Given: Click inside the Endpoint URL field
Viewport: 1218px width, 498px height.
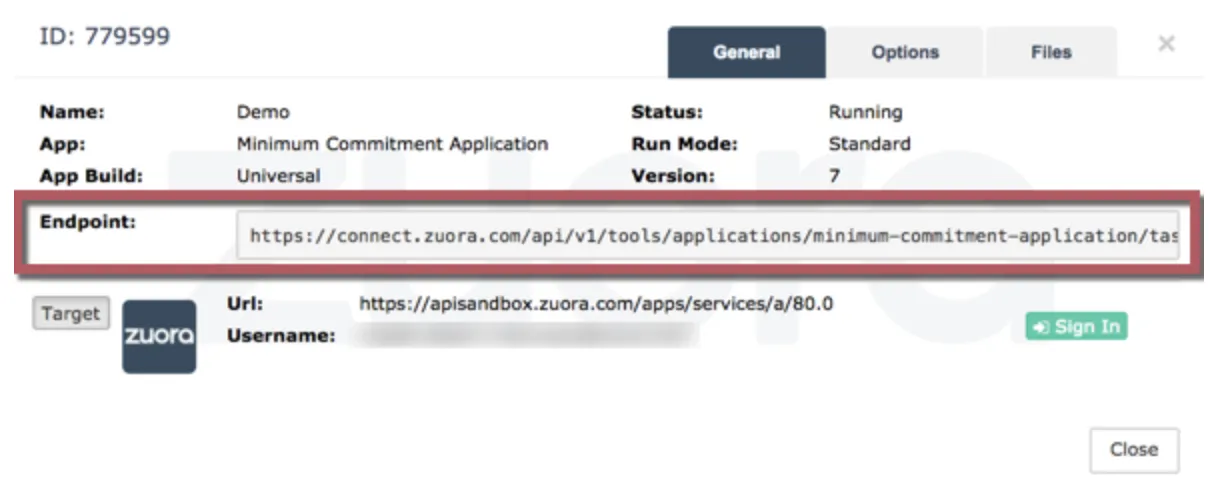Looking at the screenshot, I should point(708,236).
